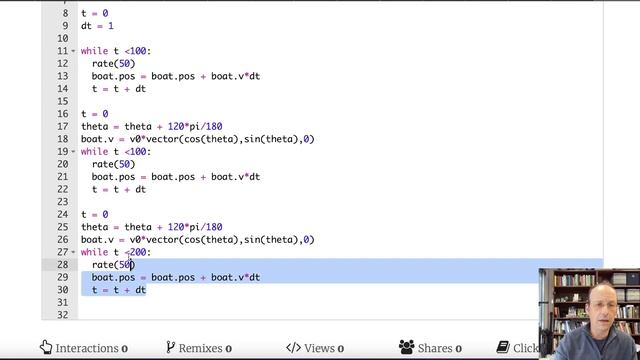
Task: Click 'while t <200:' condition text
Action: 116,252
